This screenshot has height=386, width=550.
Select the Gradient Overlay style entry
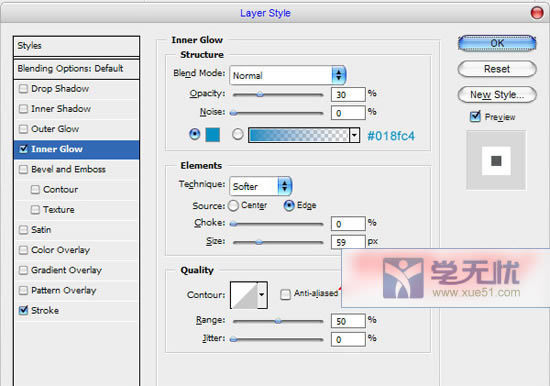[76, 270]
